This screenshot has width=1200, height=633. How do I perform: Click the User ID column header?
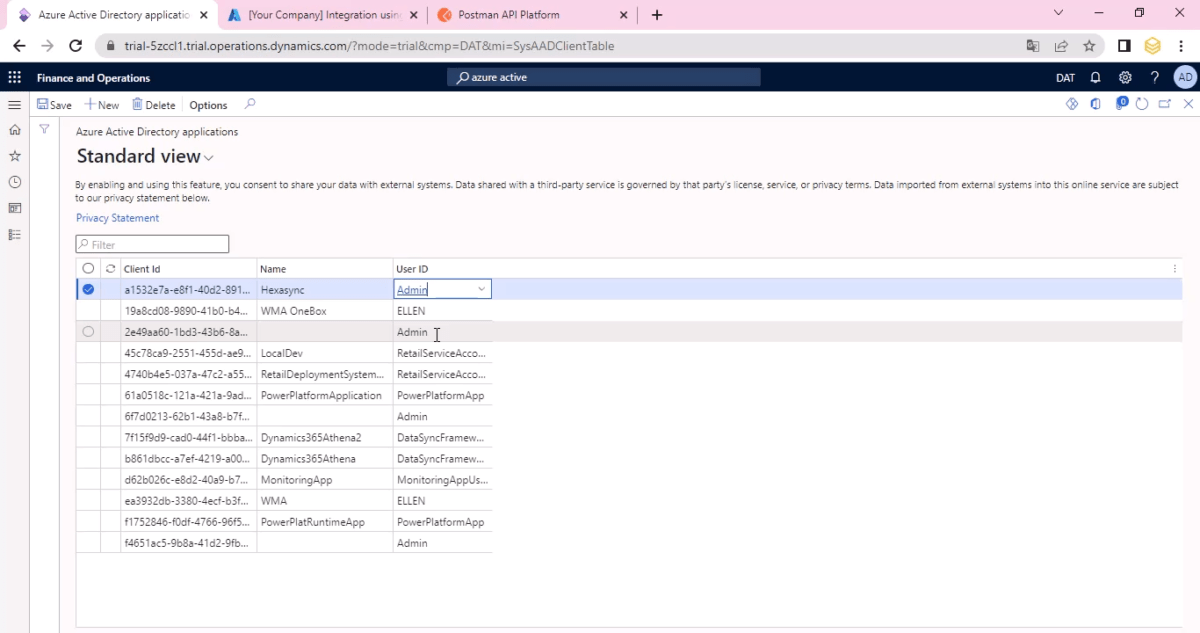pos(443,269)
